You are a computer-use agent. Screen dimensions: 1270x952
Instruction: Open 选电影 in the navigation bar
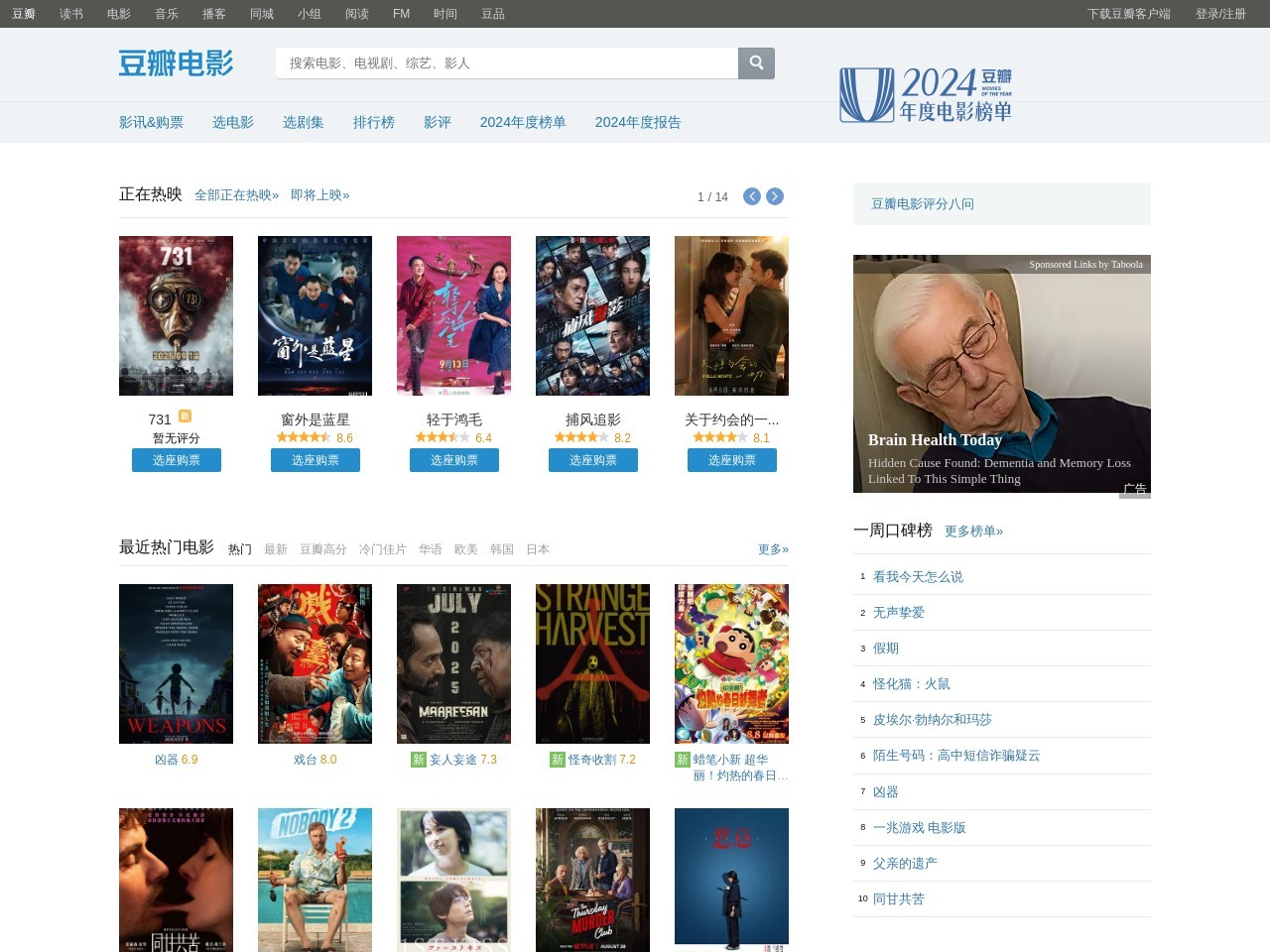232,122
